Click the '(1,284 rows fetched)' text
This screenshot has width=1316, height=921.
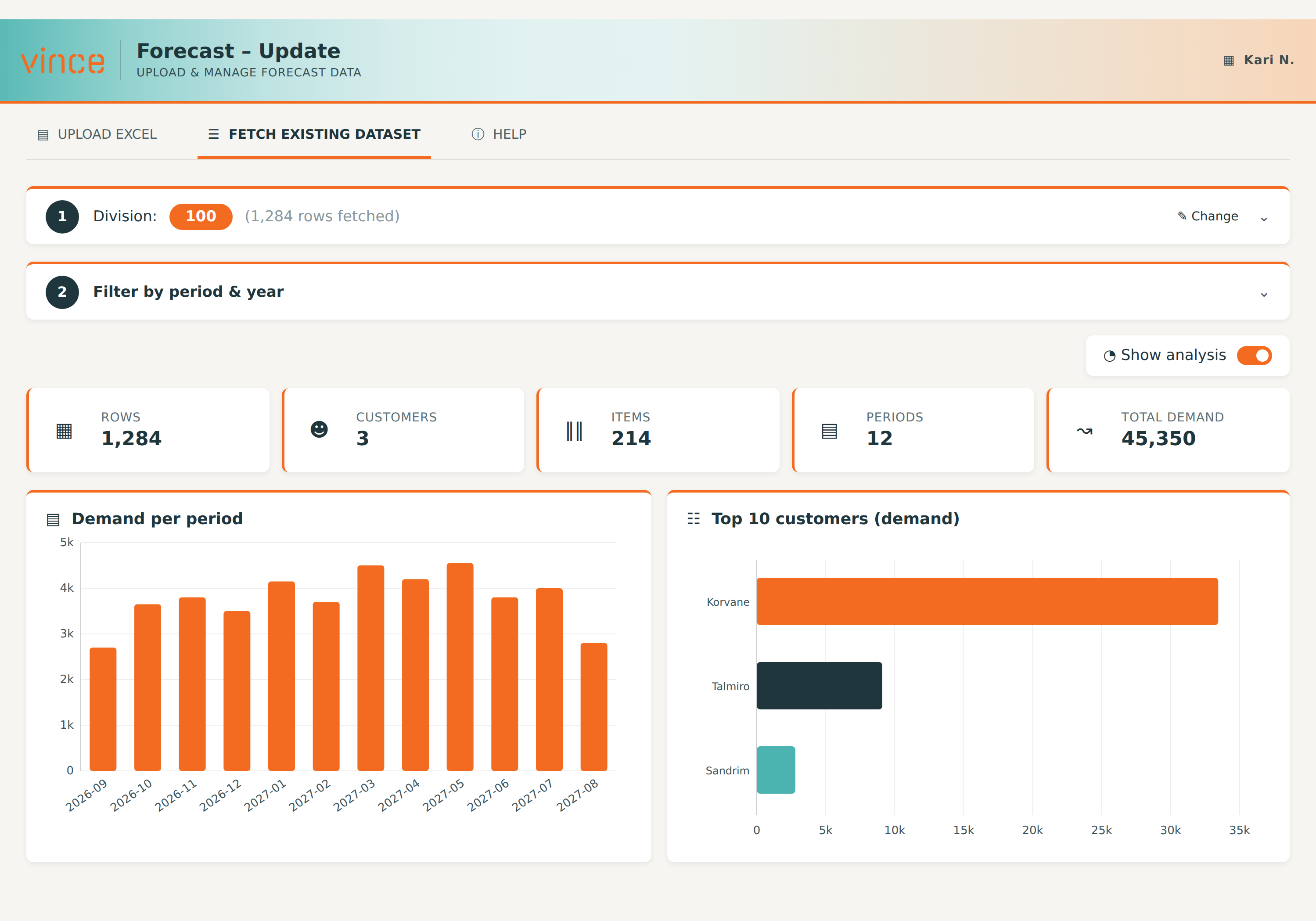coord(322,216)
